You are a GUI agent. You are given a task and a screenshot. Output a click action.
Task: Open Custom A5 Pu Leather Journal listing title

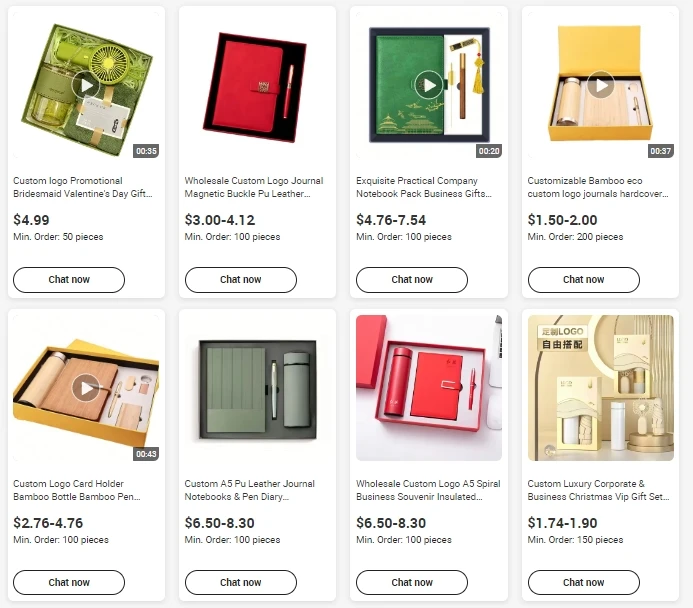tap(249, 490)
